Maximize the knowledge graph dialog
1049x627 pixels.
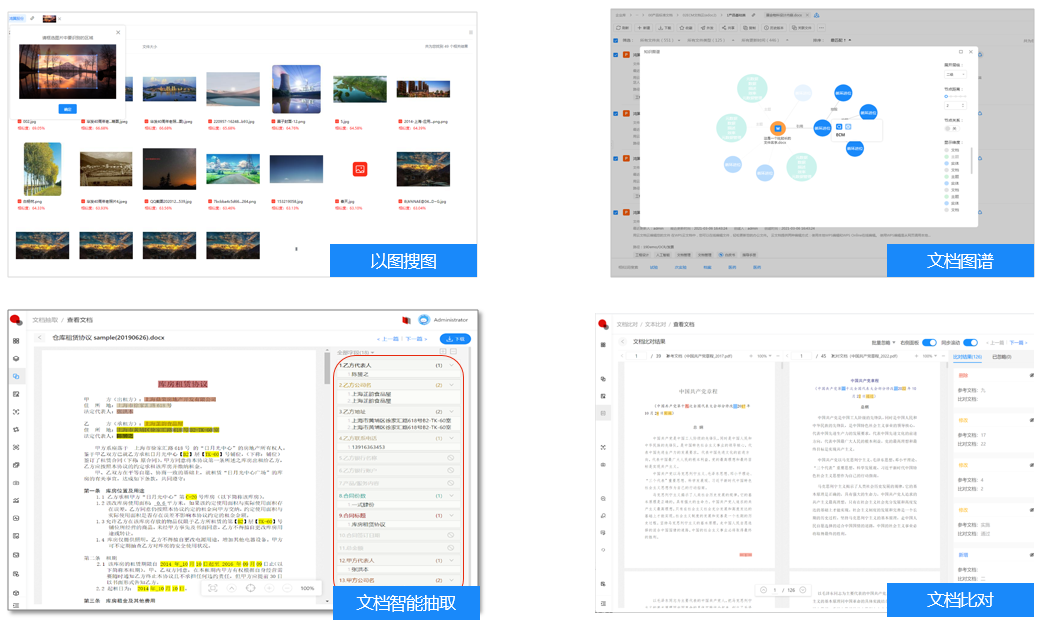(961, 52)
